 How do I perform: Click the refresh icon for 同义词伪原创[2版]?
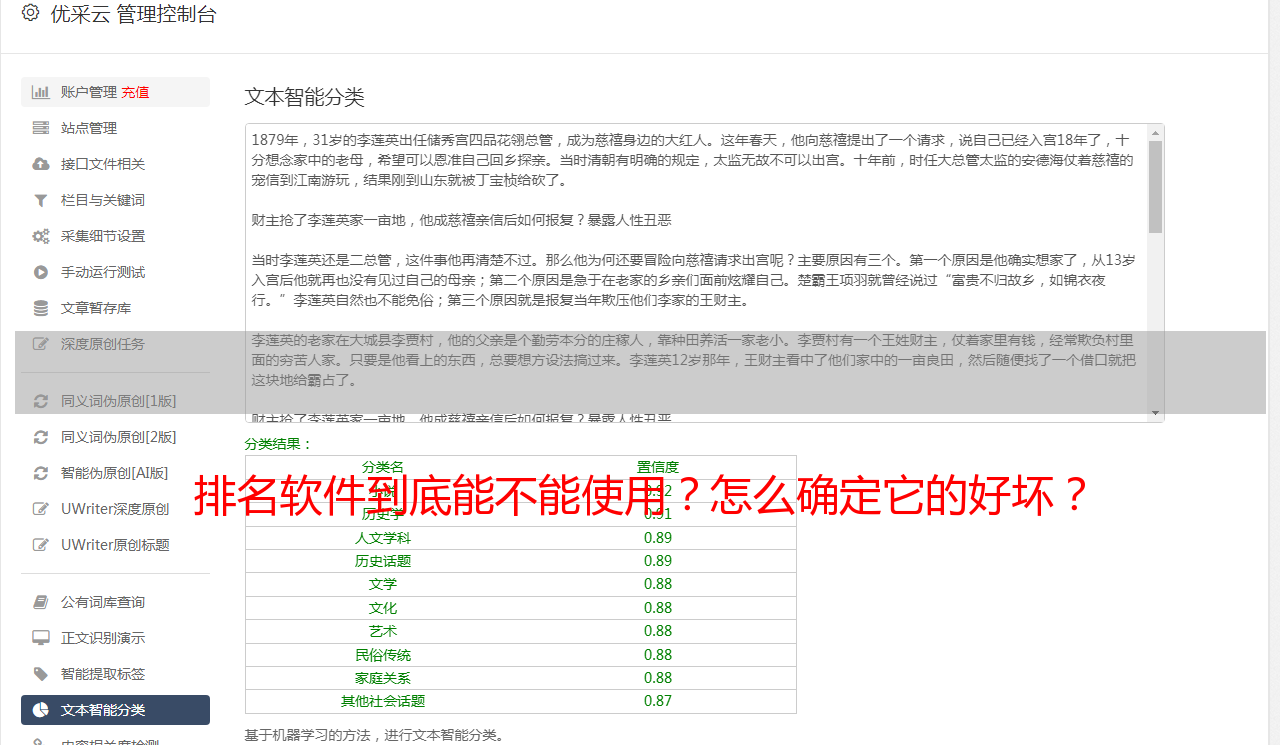coord(41,437)
